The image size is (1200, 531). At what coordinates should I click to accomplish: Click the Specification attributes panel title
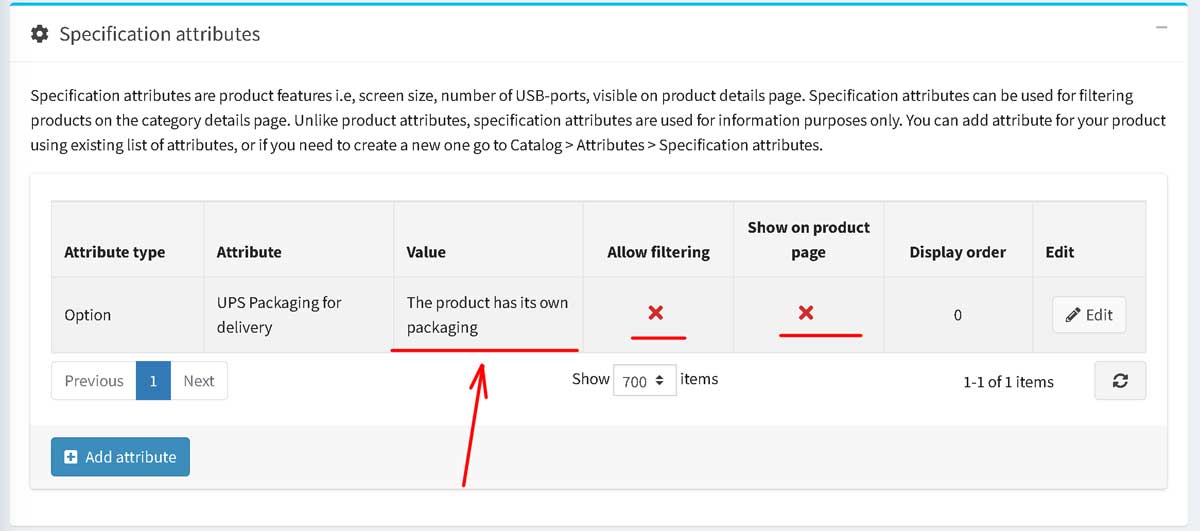pos(160,34)
